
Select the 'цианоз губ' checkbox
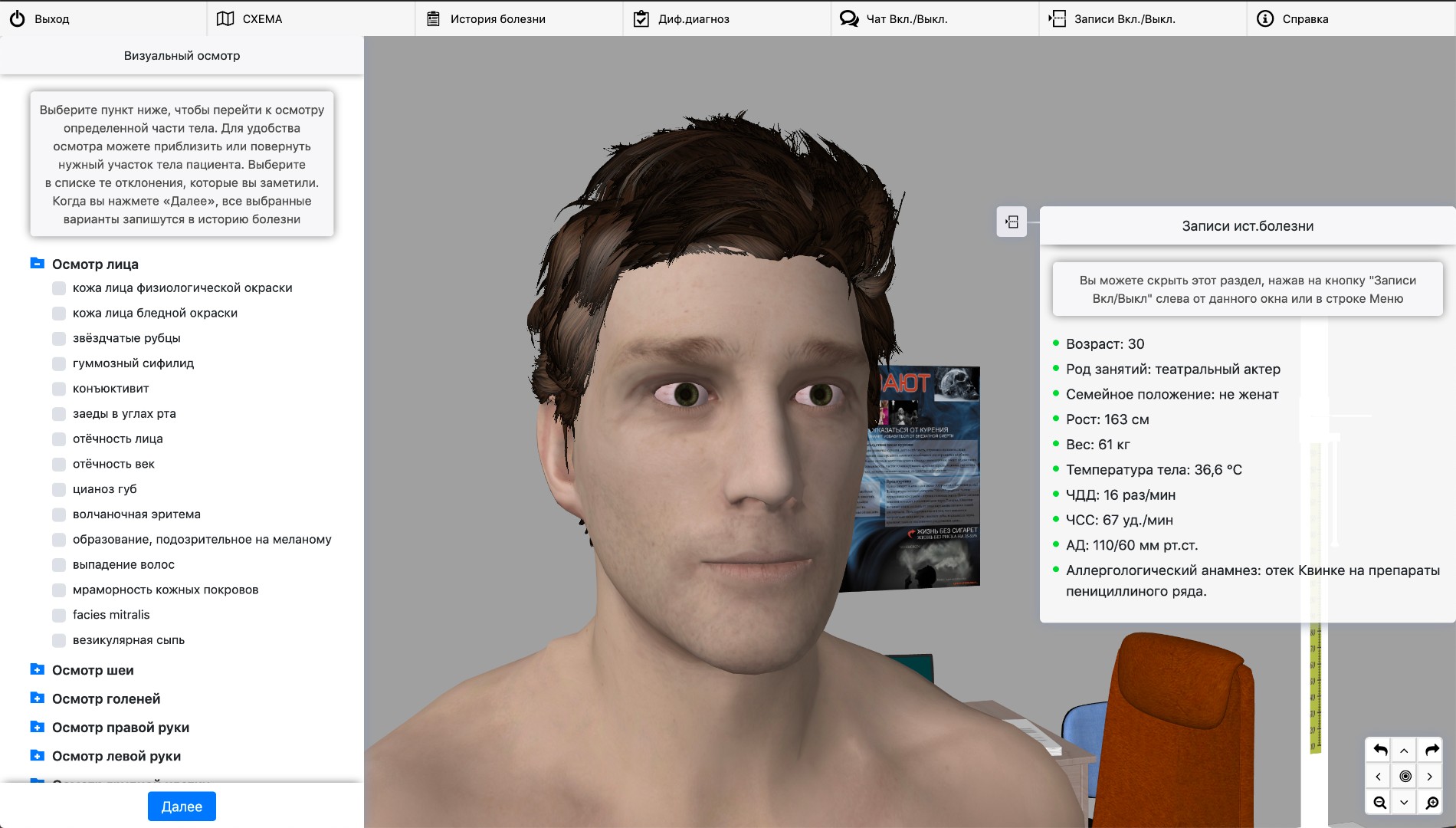pos(59,490)
